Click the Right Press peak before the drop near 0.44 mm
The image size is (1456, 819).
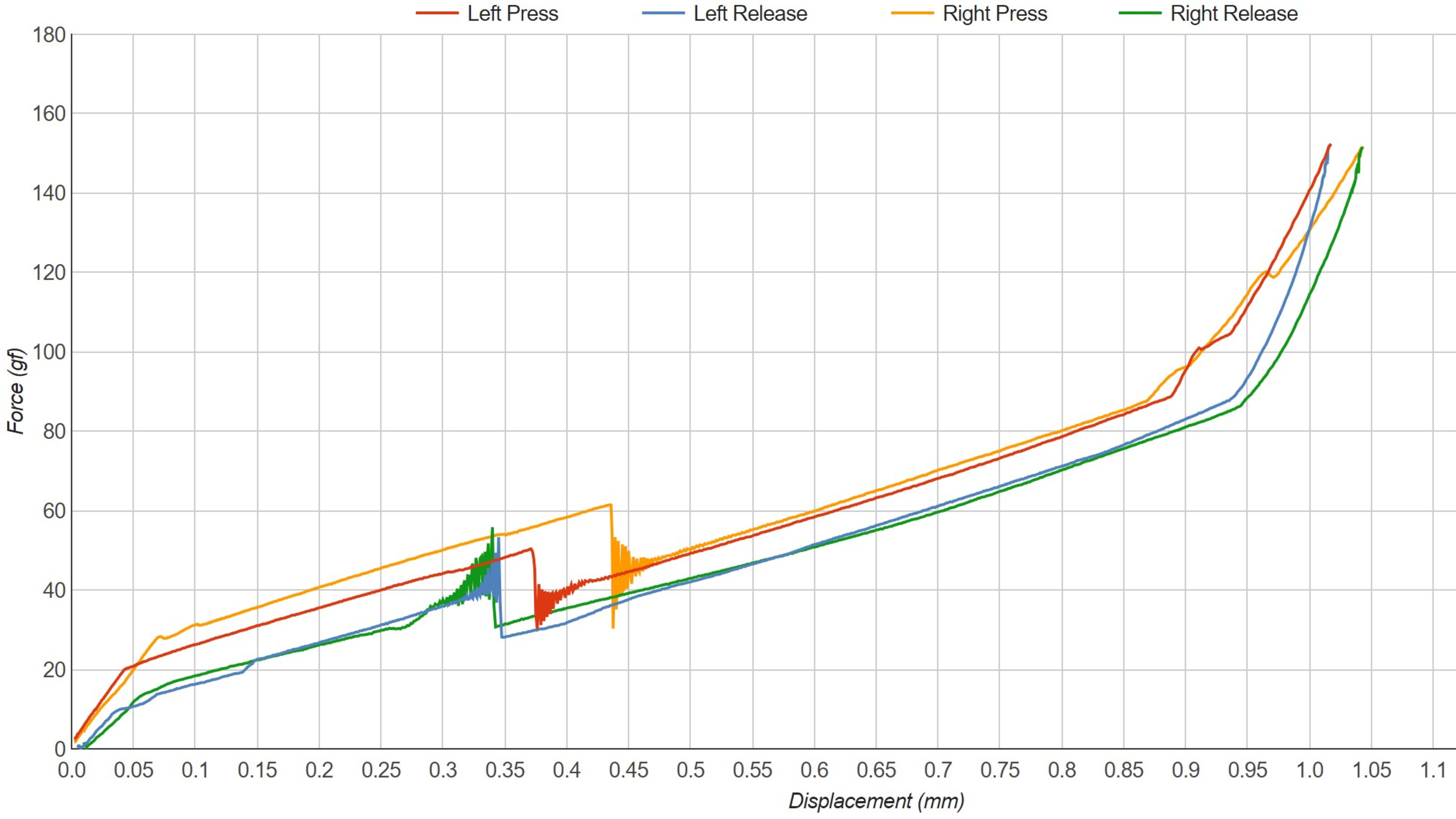(610, 505)
